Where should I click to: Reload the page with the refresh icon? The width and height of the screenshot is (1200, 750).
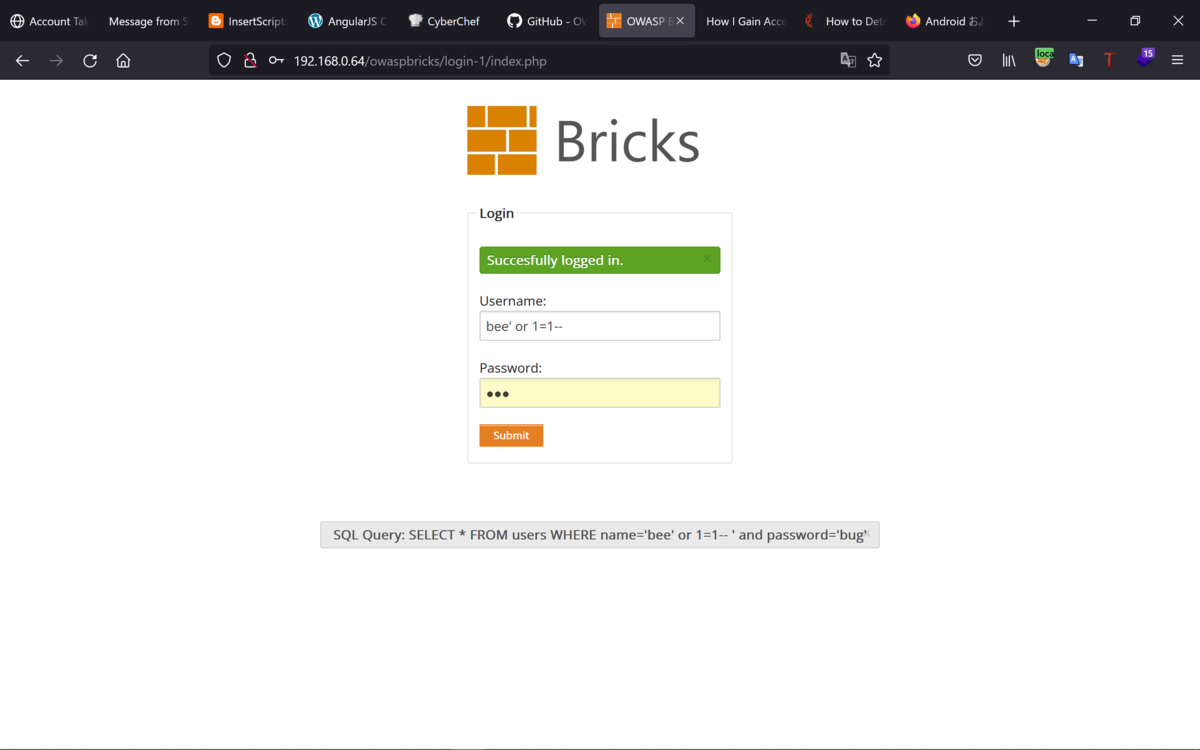coord(90,61)
